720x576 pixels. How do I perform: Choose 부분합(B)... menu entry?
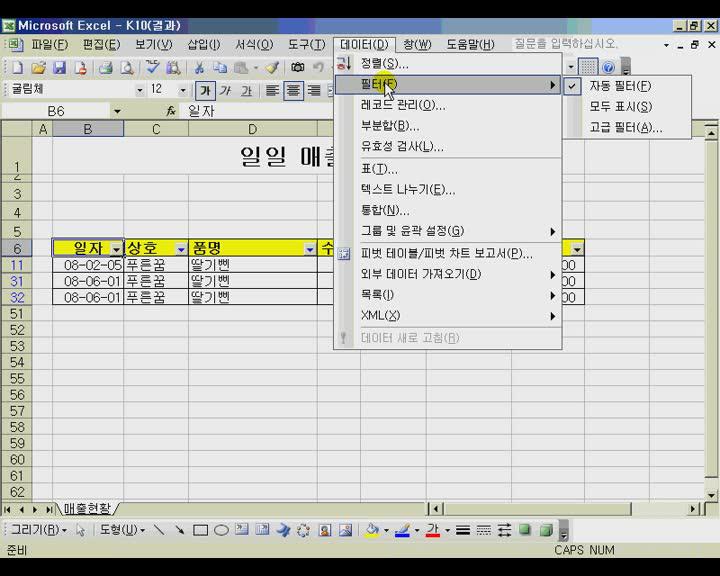[x=448, y=126]
